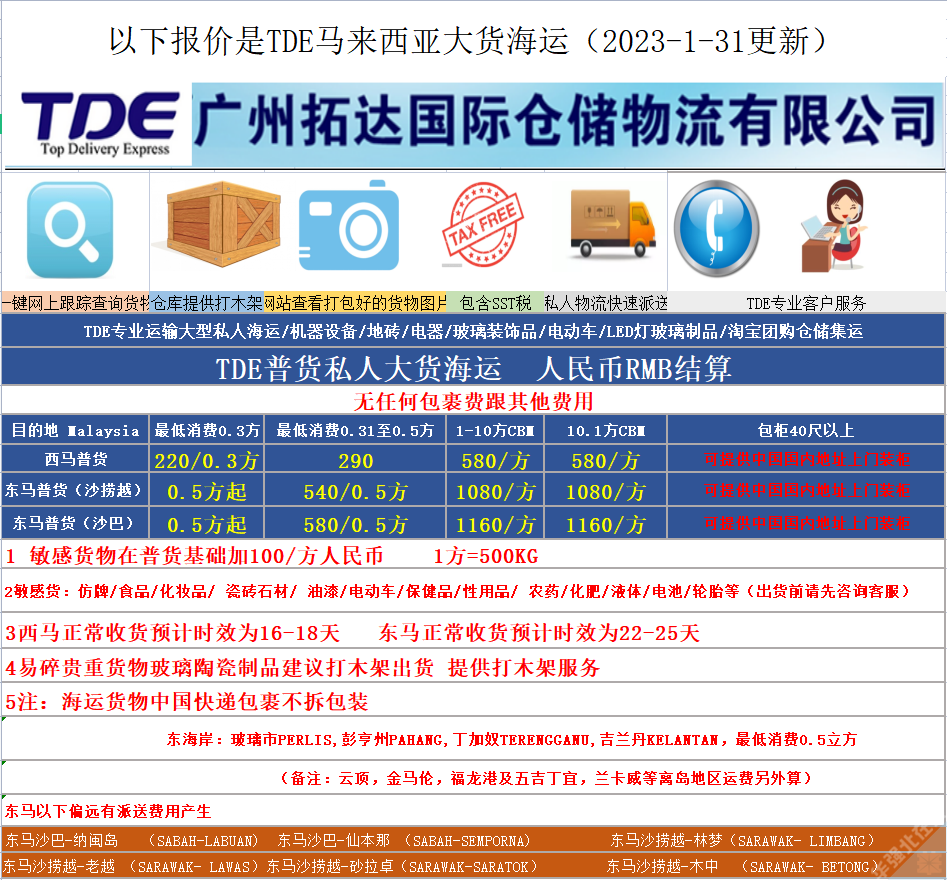Select 0.5方起 in the 沙捞越 row

click(x=207, y=492)
